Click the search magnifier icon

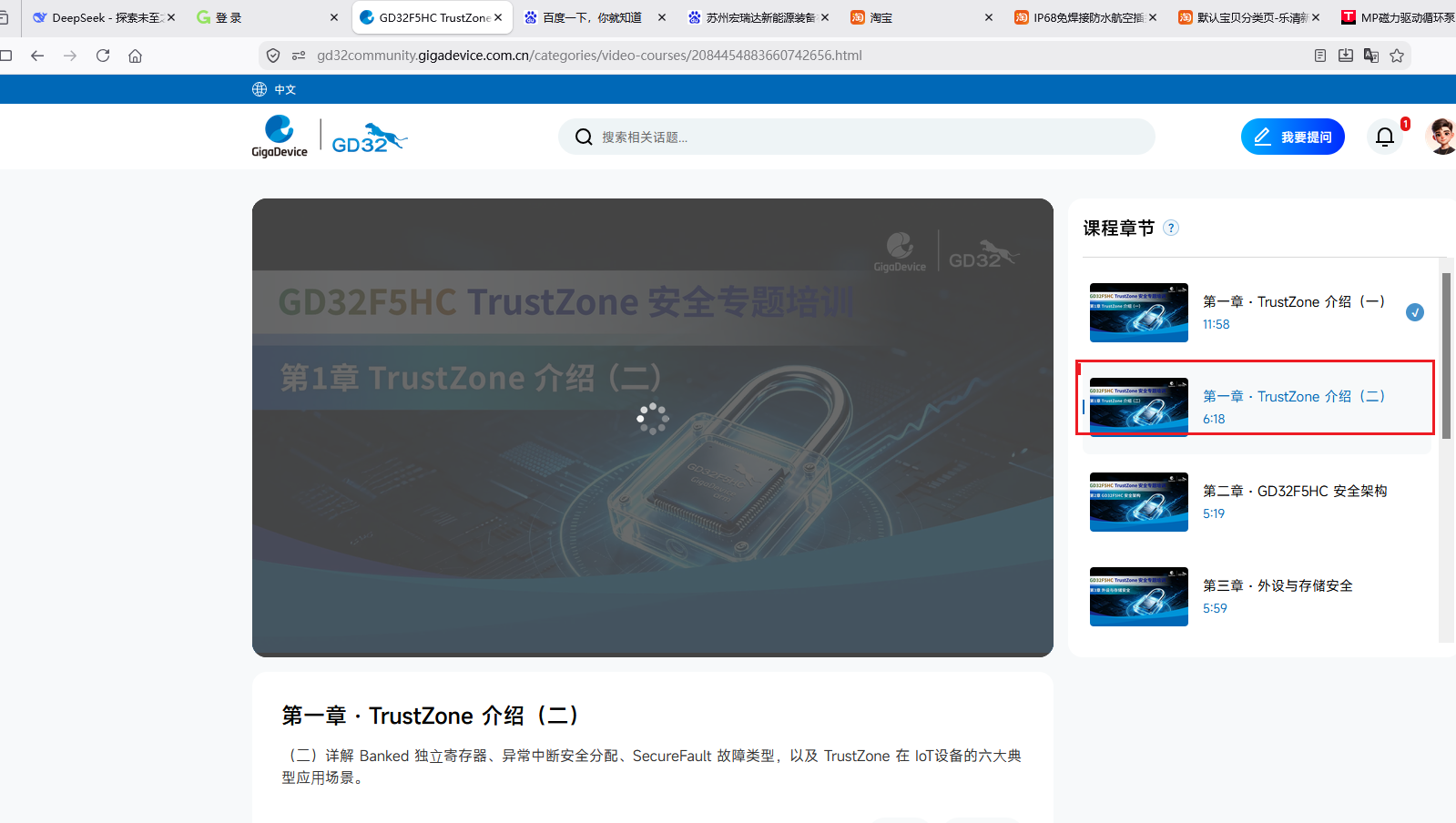(584, 137)
